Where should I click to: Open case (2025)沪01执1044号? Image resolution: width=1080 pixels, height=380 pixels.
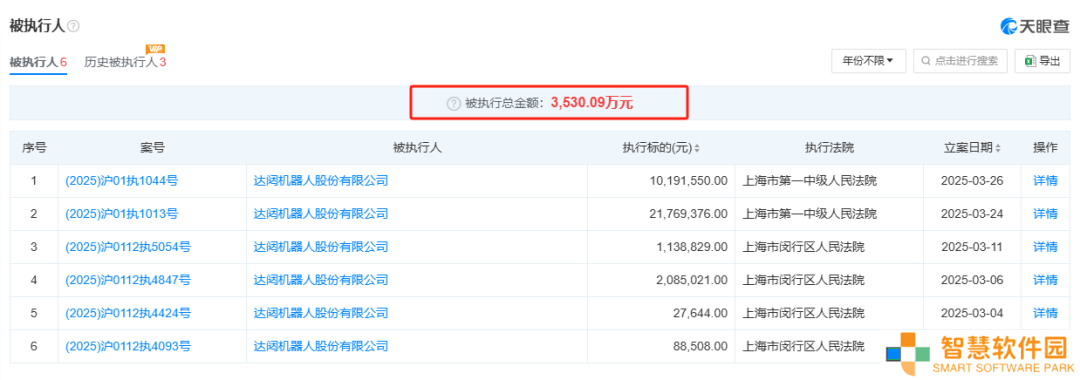pyautogui.click(x=121, y=181)
